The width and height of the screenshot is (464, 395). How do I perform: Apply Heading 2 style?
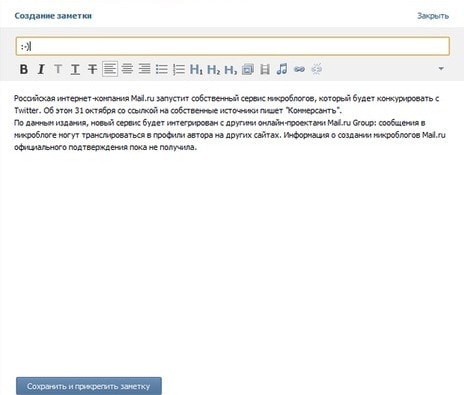[x=213, y=69]
